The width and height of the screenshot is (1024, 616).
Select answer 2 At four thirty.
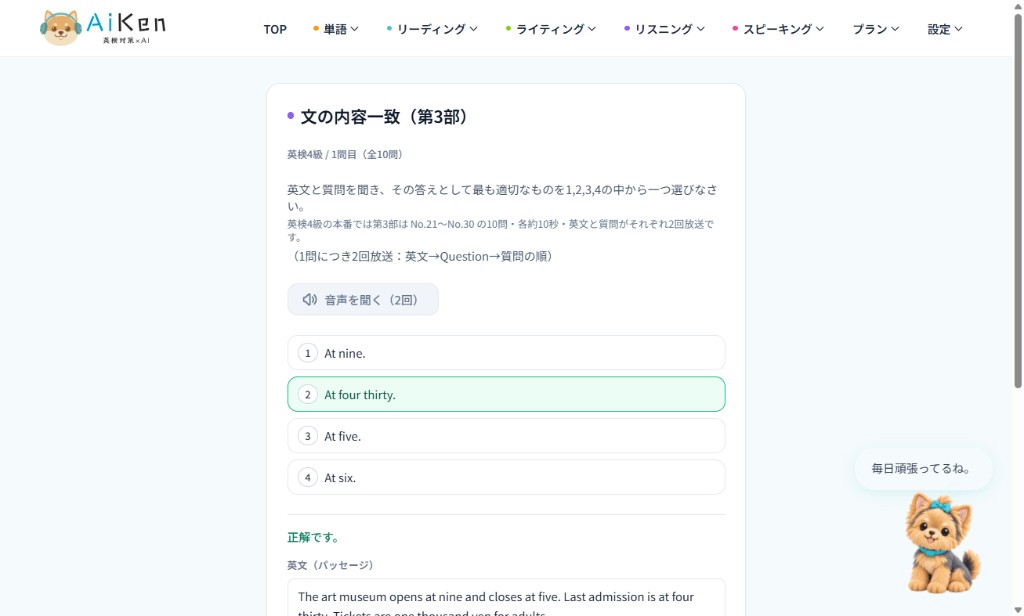click(x=506, y=394)
